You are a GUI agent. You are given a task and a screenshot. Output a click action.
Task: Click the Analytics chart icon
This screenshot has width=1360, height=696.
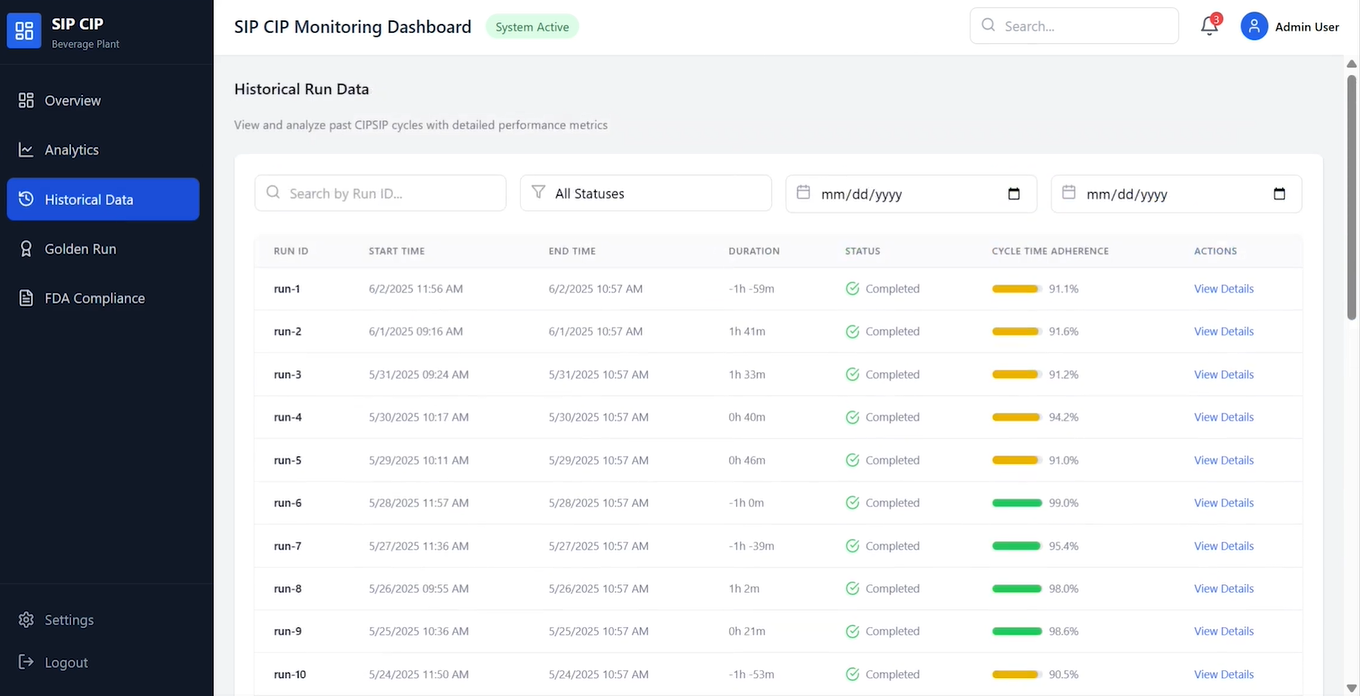click(x=26, y=150)
